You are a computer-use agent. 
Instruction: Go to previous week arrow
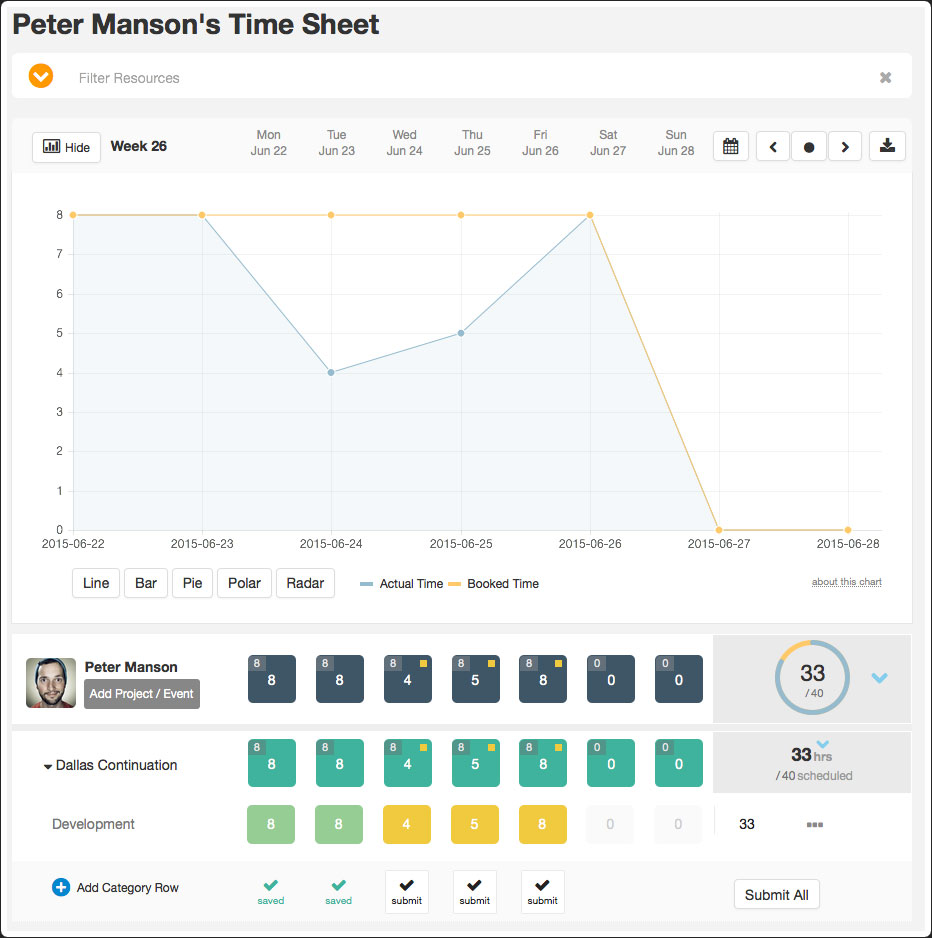point(773,147)
